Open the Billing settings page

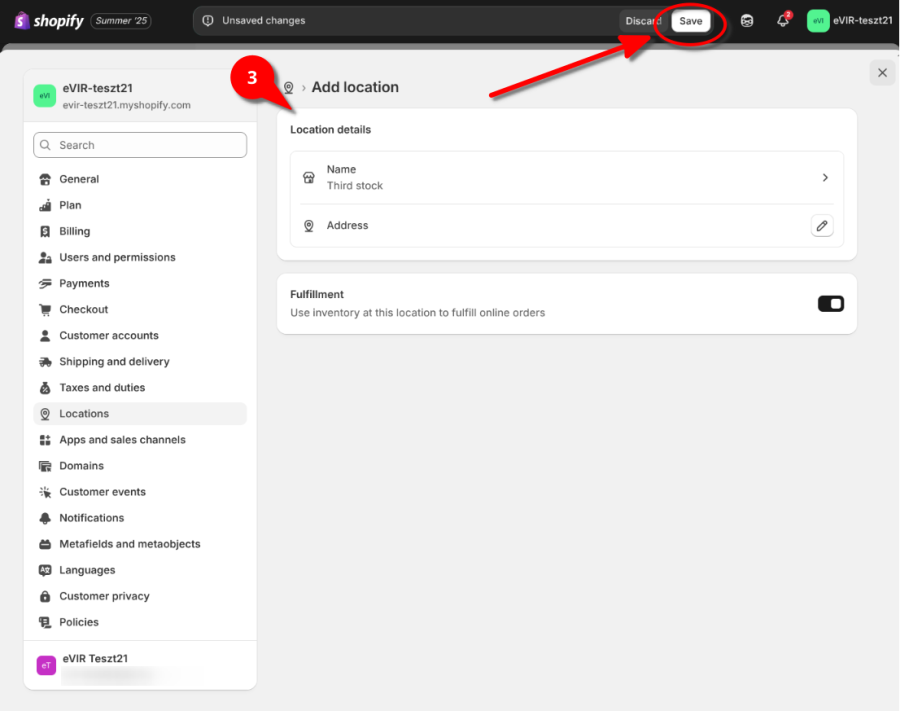point(74,232)
